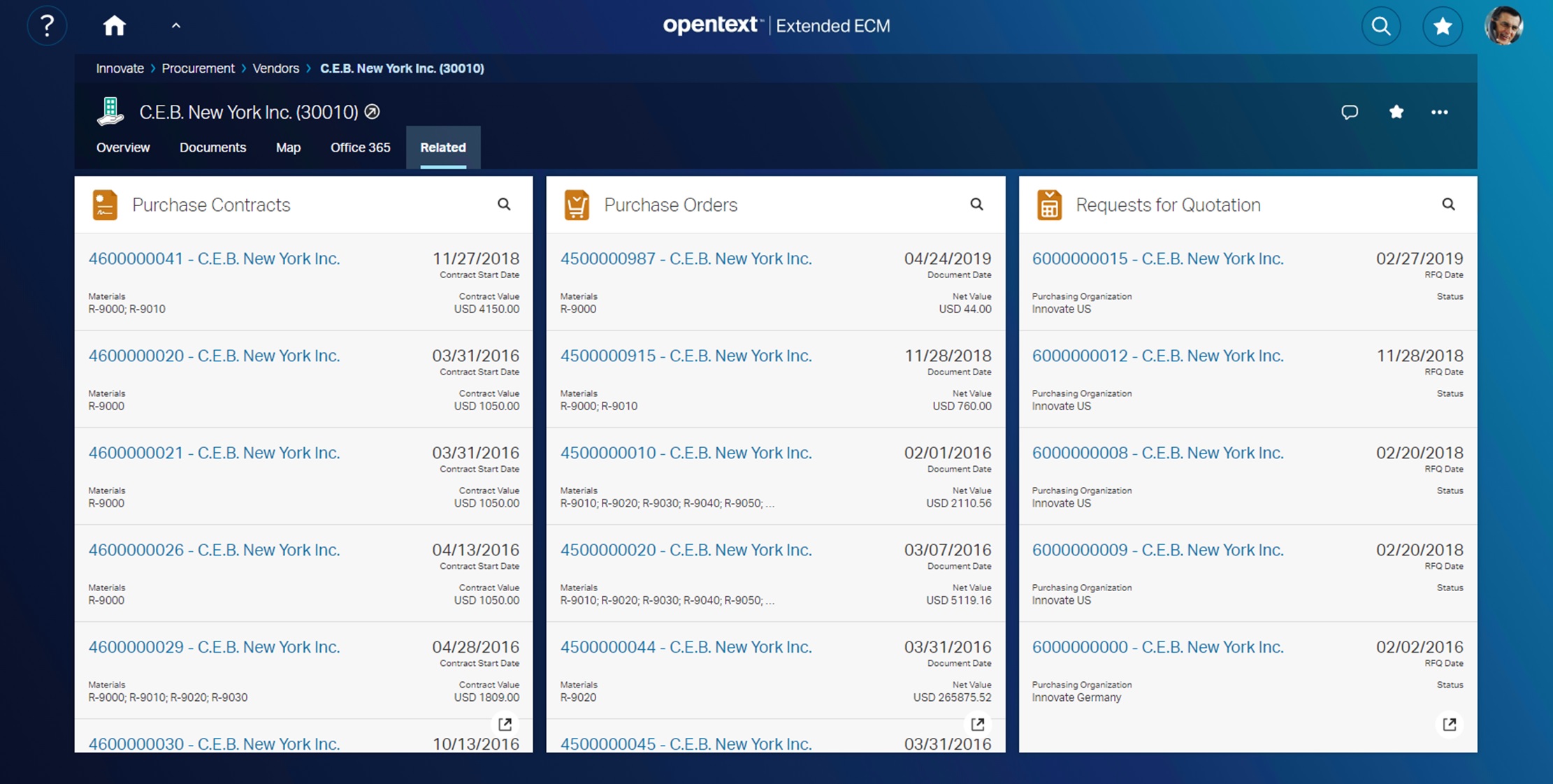1553x784 pixels.
Task: Open purchase order 4500000987
Action: point(686,259)
